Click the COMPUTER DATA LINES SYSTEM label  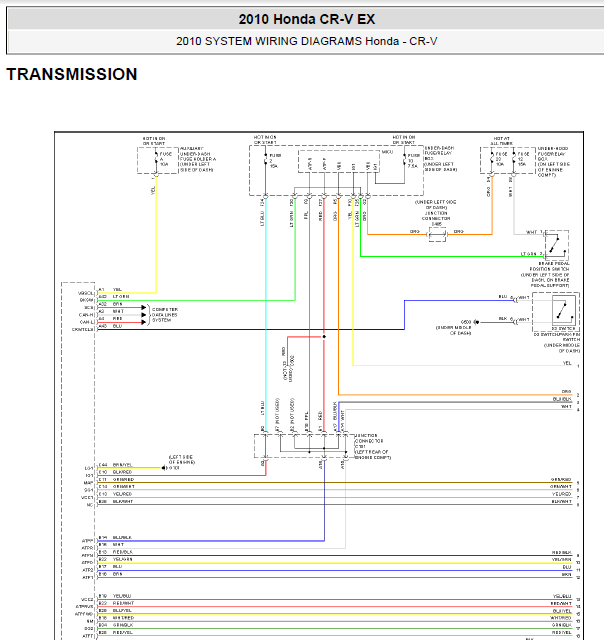click(x=165, y=315)
